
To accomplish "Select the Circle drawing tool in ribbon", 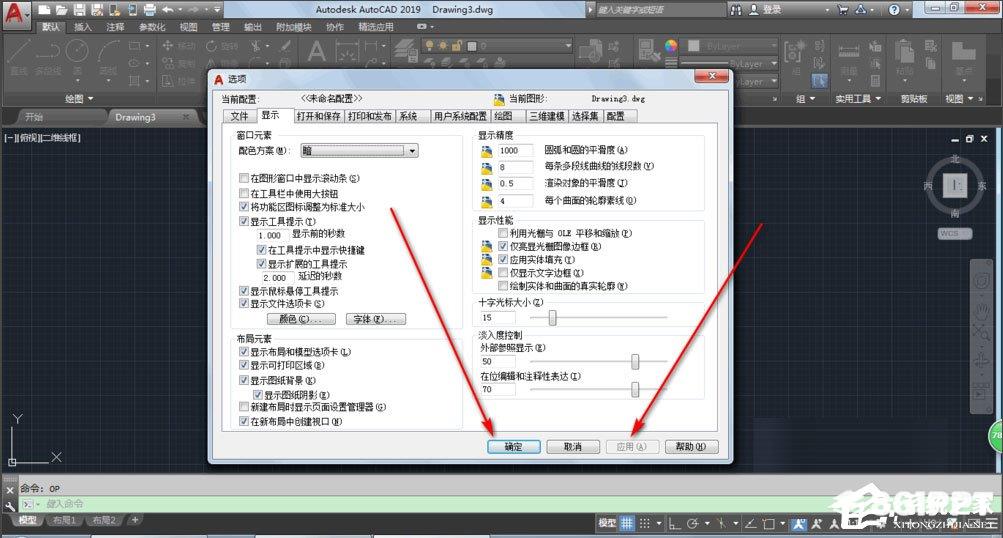I will pyautogui.click(x=77, y=51).
